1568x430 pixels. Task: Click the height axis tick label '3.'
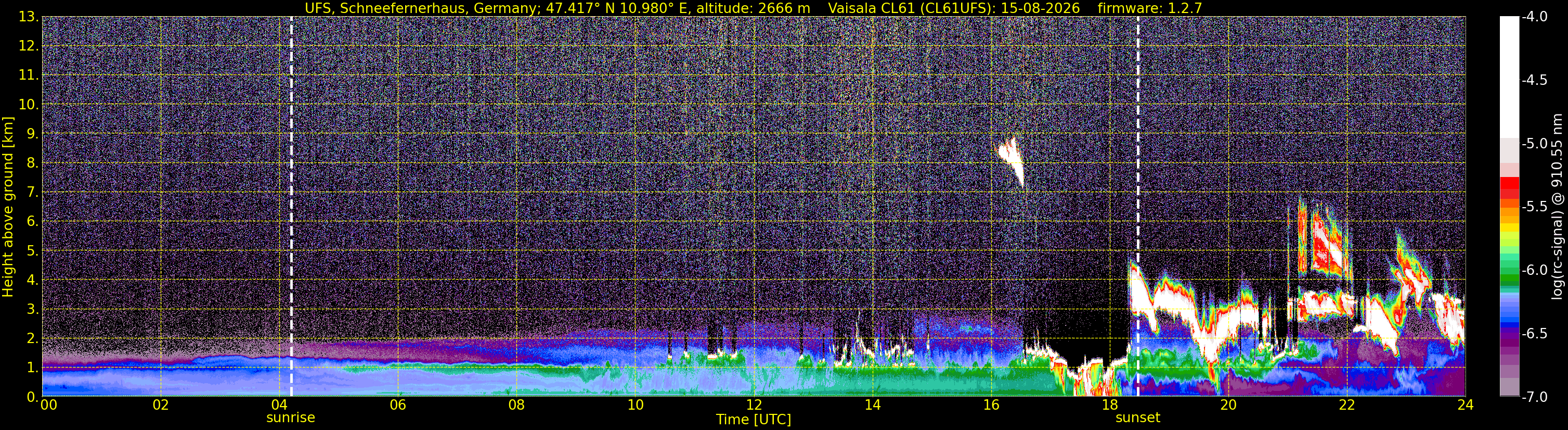click(x=32, y=309)
